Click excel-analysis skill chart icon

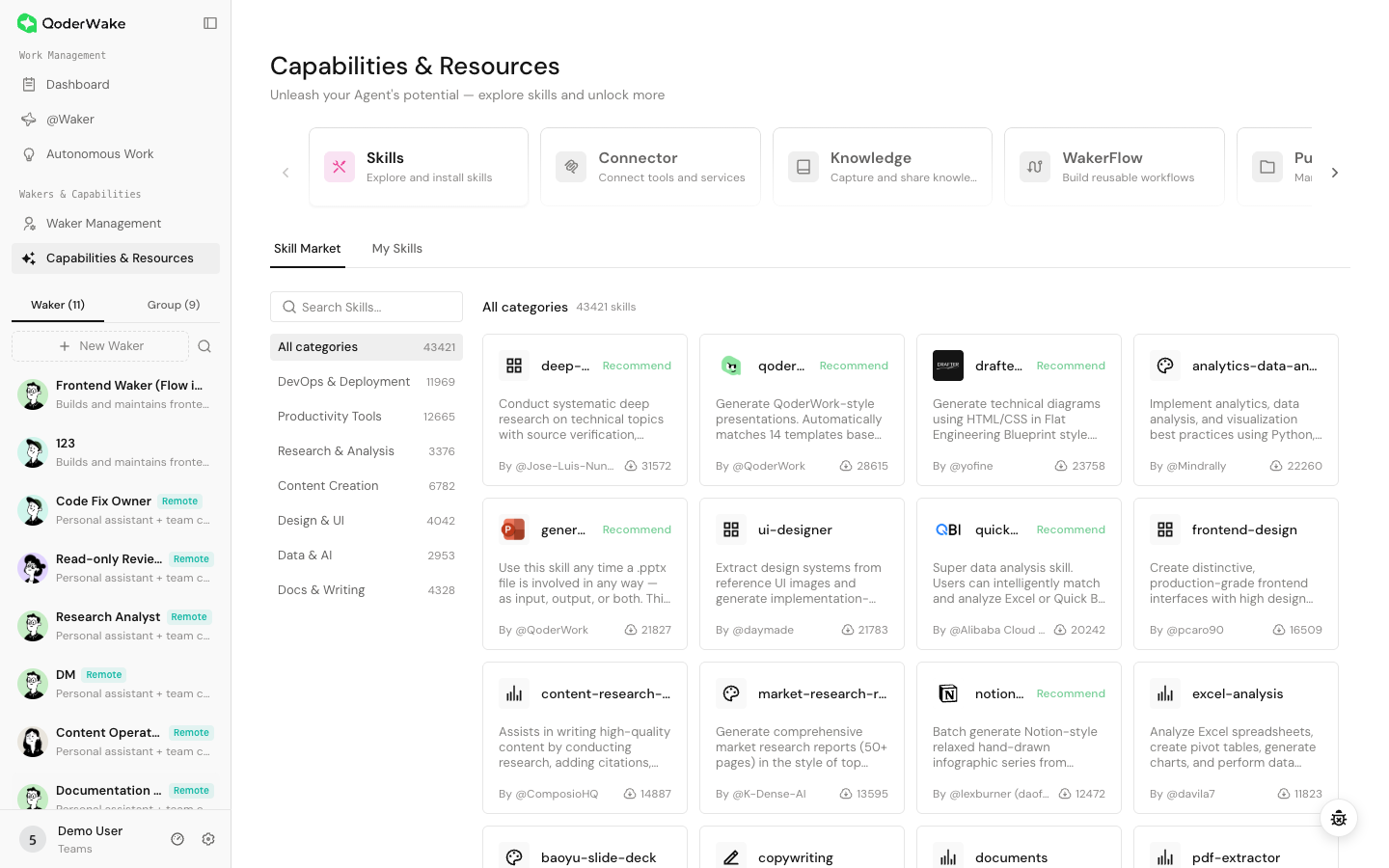pos(1165,693)
